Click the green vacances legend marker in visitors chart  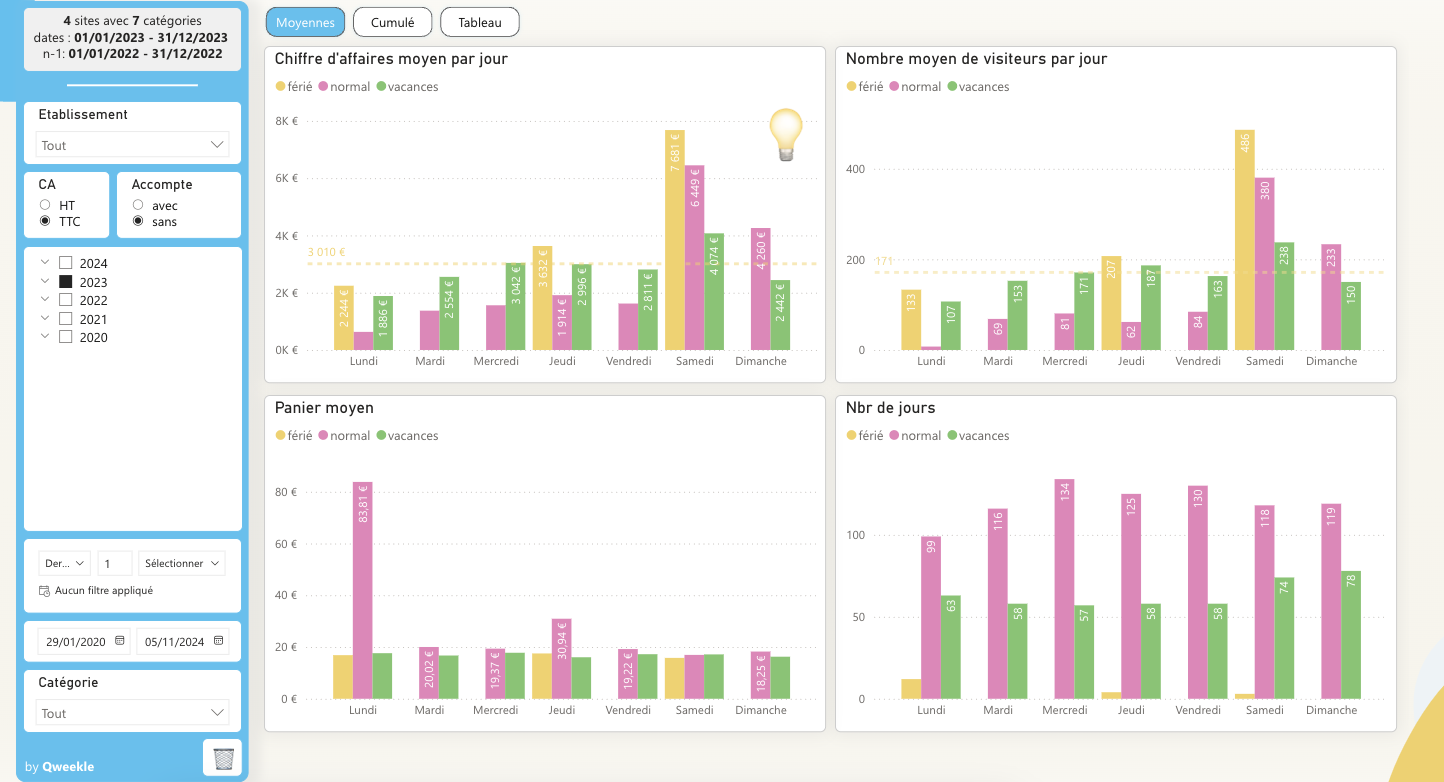[952, 87]
